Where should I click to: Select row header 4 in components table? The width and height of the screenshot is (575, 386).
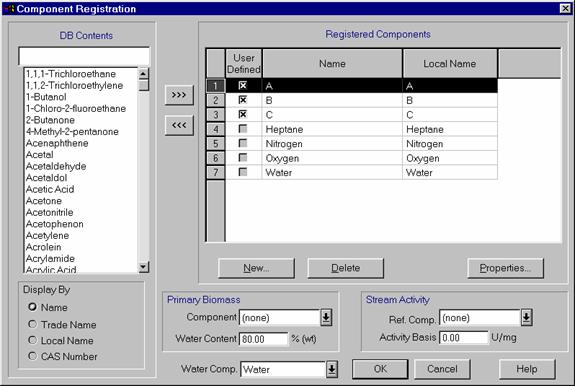click(216, 129)
